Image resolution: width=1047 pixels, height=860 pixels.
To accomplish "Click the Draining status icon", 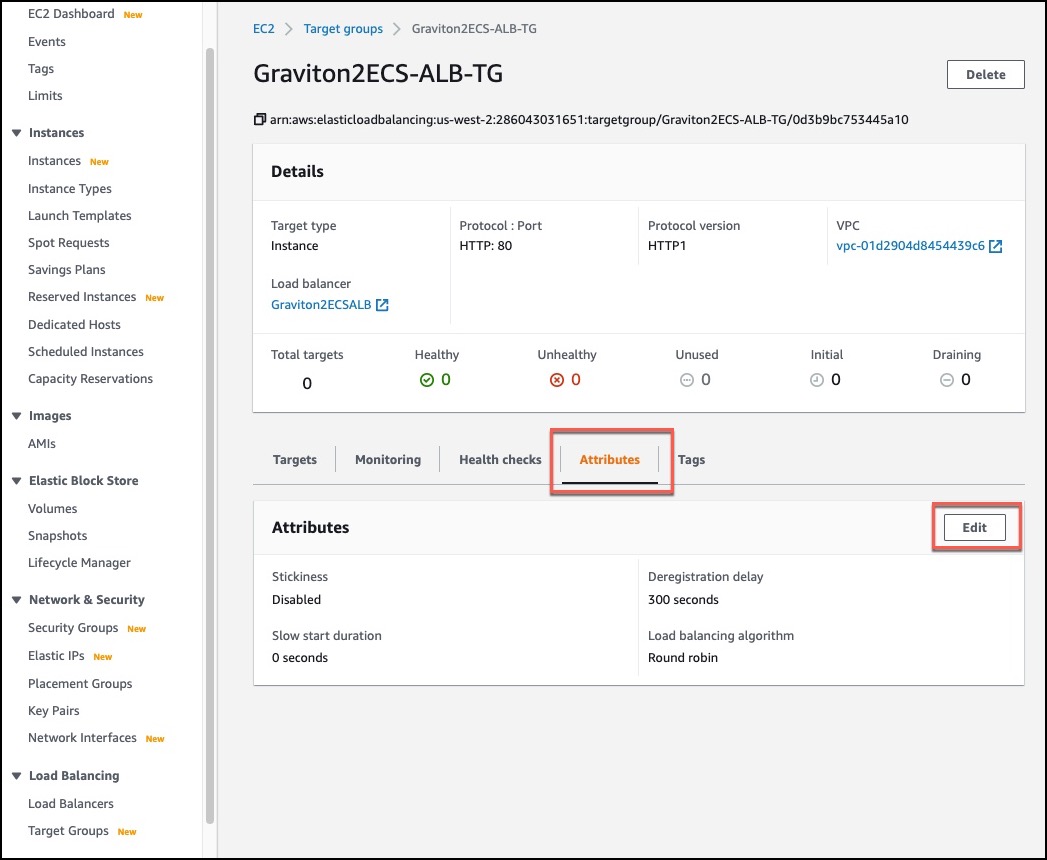I will click(946, 380).
